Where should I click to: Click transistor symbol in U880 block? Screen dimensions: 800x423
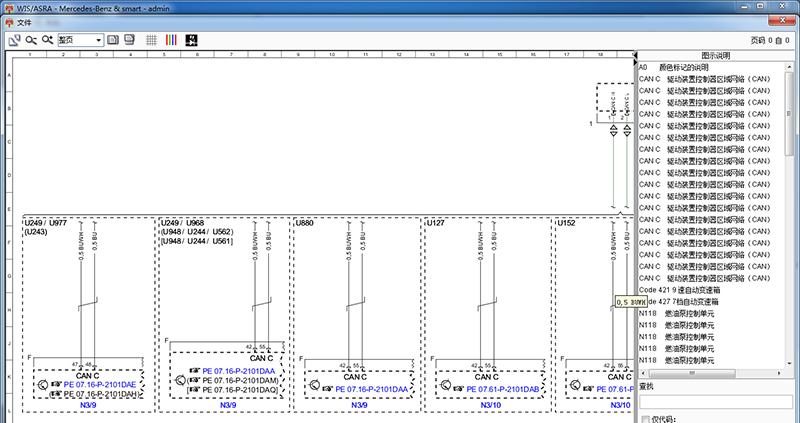click(x=315, y=385)
